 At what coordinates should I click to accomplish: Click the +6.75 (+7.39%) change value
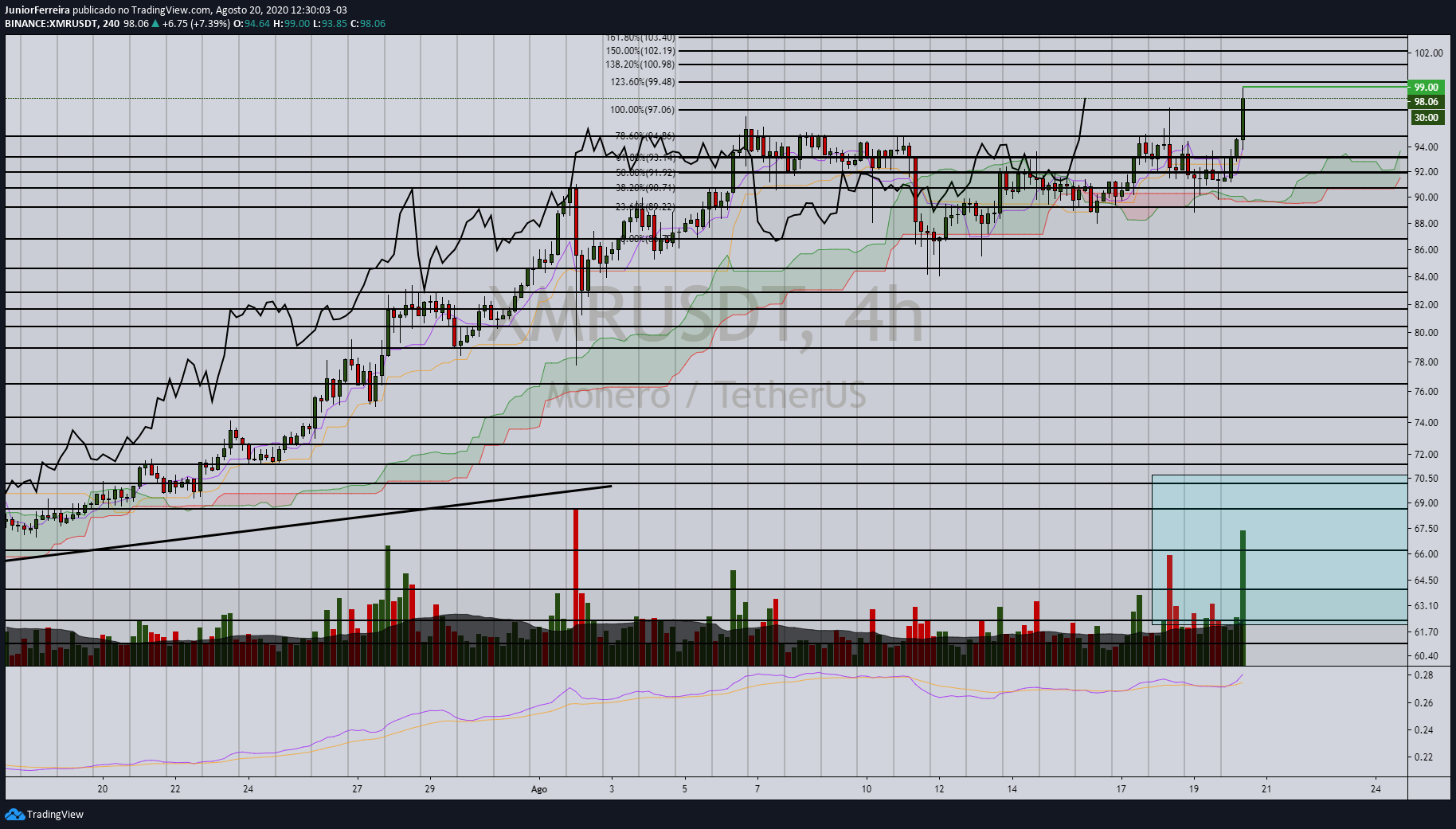196,23
